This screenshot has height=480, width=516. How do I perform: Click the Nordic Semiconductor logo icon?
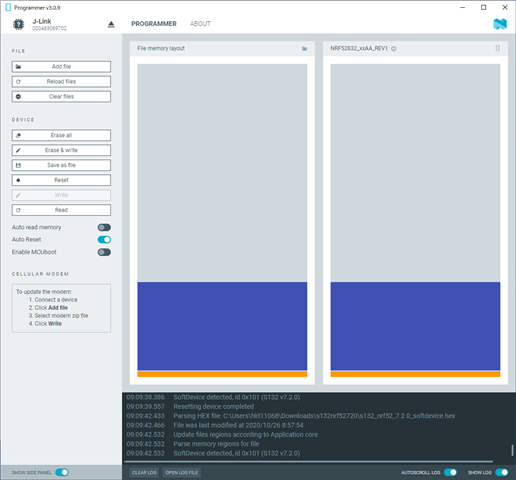pos(500,24)
